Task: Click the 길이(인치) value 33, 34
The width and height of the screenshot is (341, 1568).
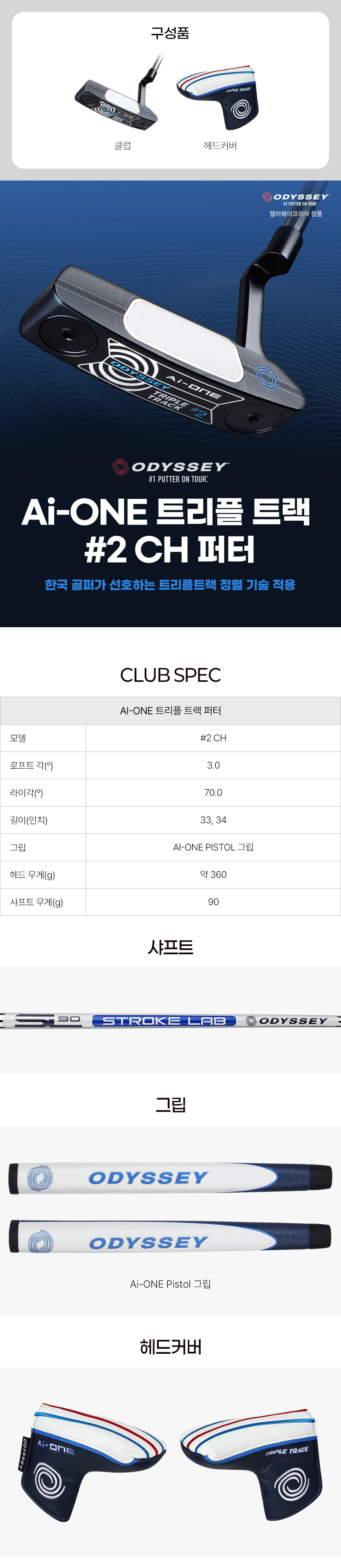Action: pyautogui.click(x=213, y=820)
